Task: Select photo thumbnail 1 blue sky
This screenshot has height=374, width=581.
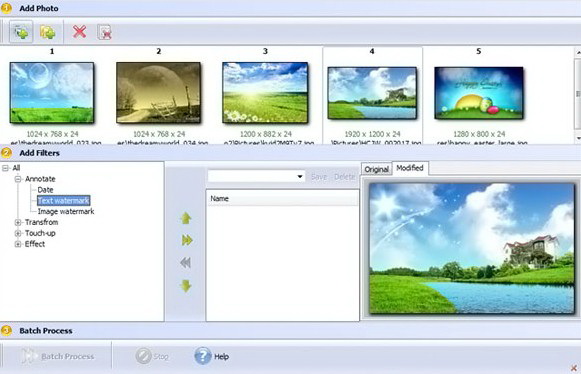Action: click(52, 93)
